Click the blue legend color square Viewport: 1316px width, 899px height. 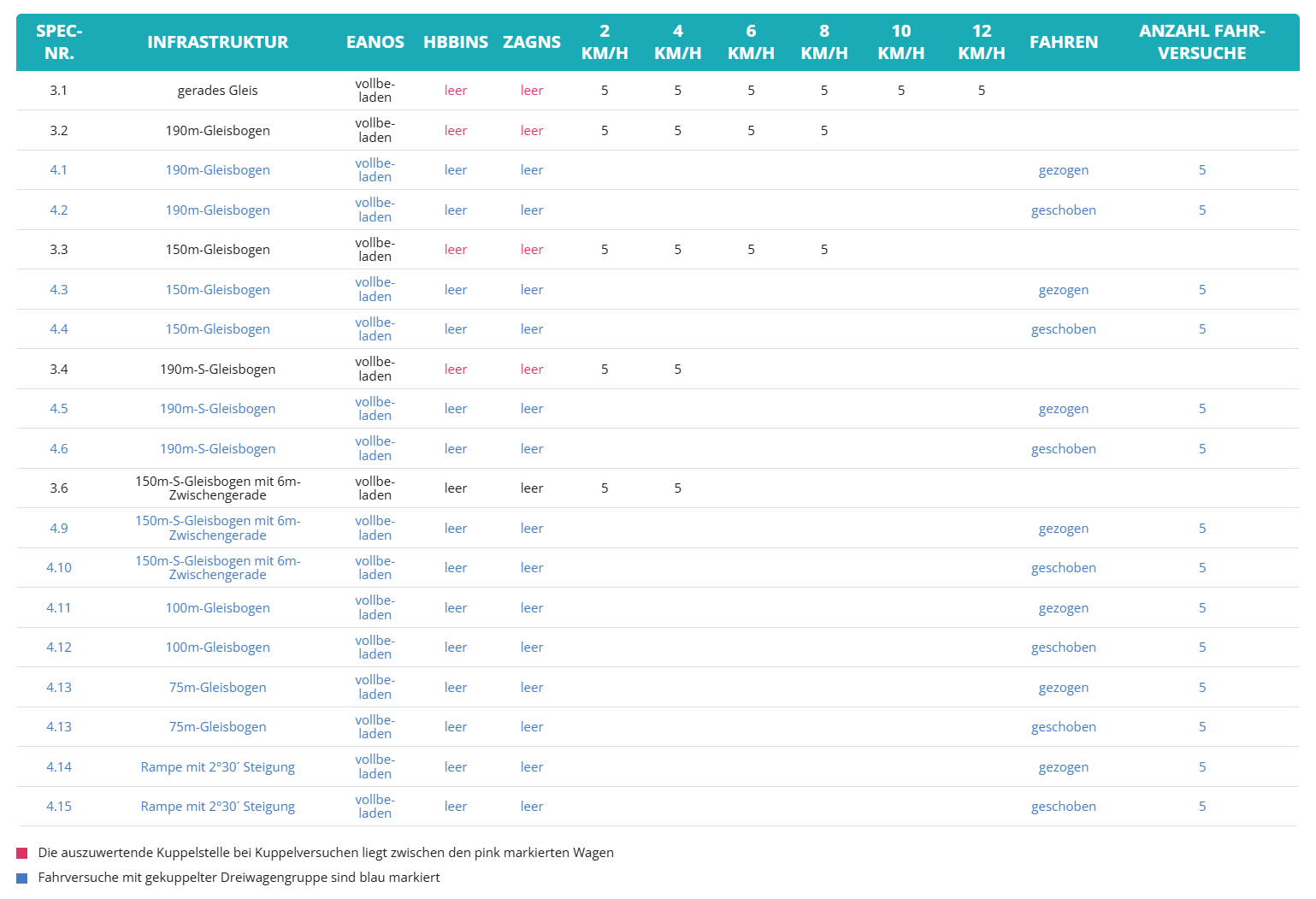click(22, 878)
